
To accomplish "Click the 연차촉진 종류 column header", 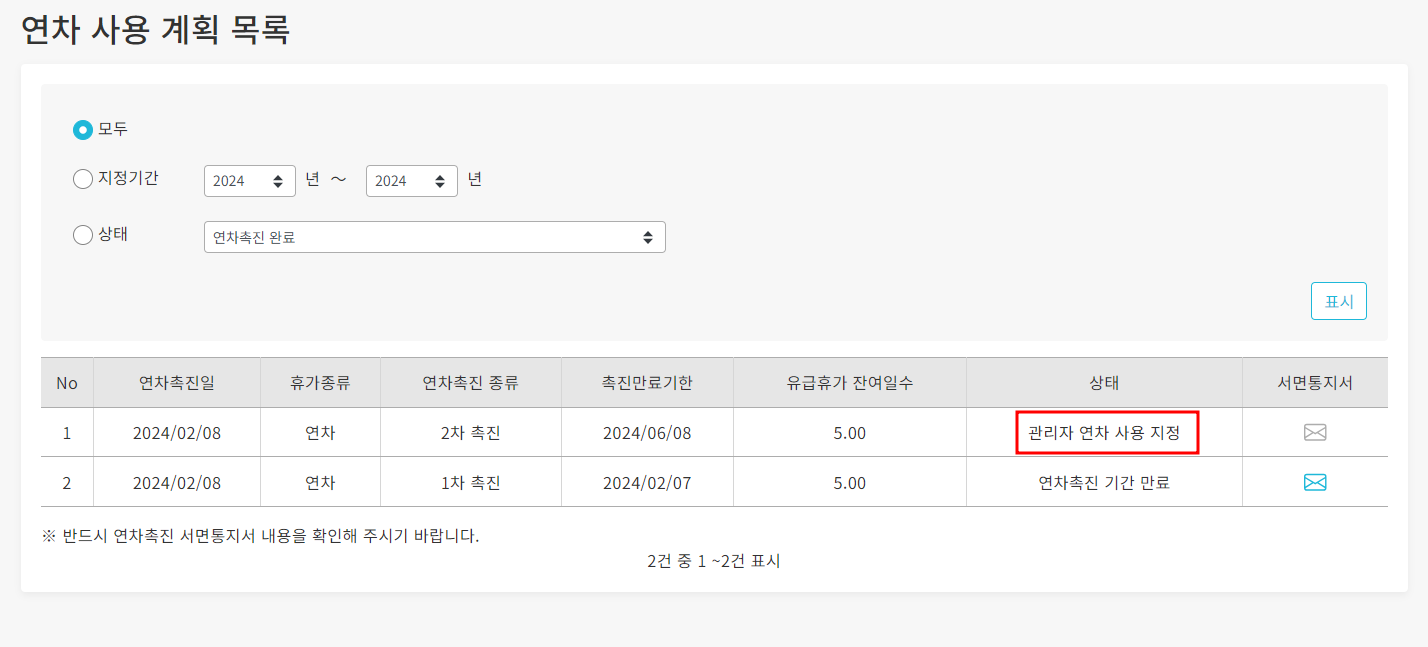I will (x=470, y=383).
